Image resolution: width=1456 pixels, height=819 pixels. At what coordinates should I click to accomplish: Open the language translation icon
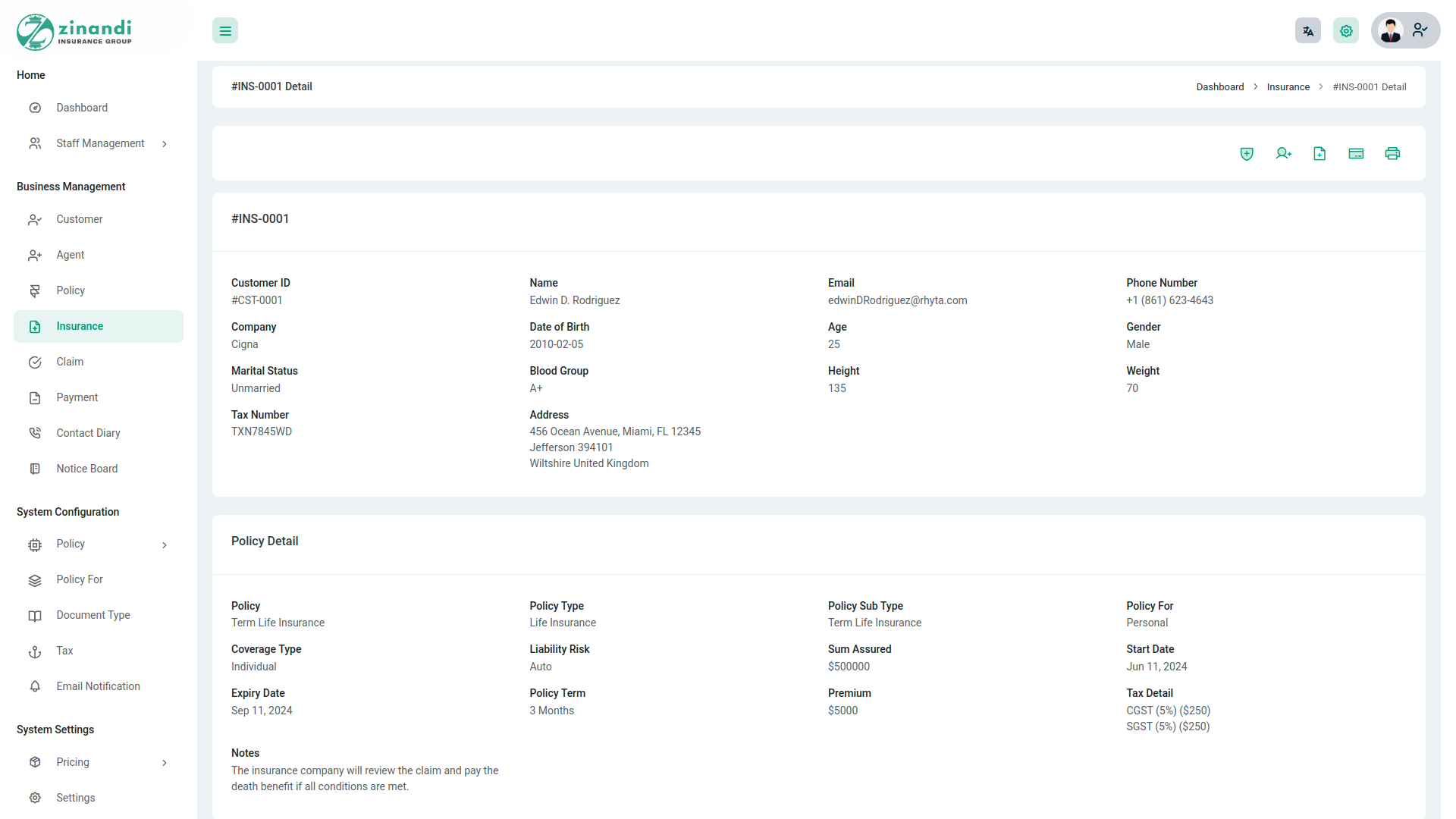(1308, 31)
